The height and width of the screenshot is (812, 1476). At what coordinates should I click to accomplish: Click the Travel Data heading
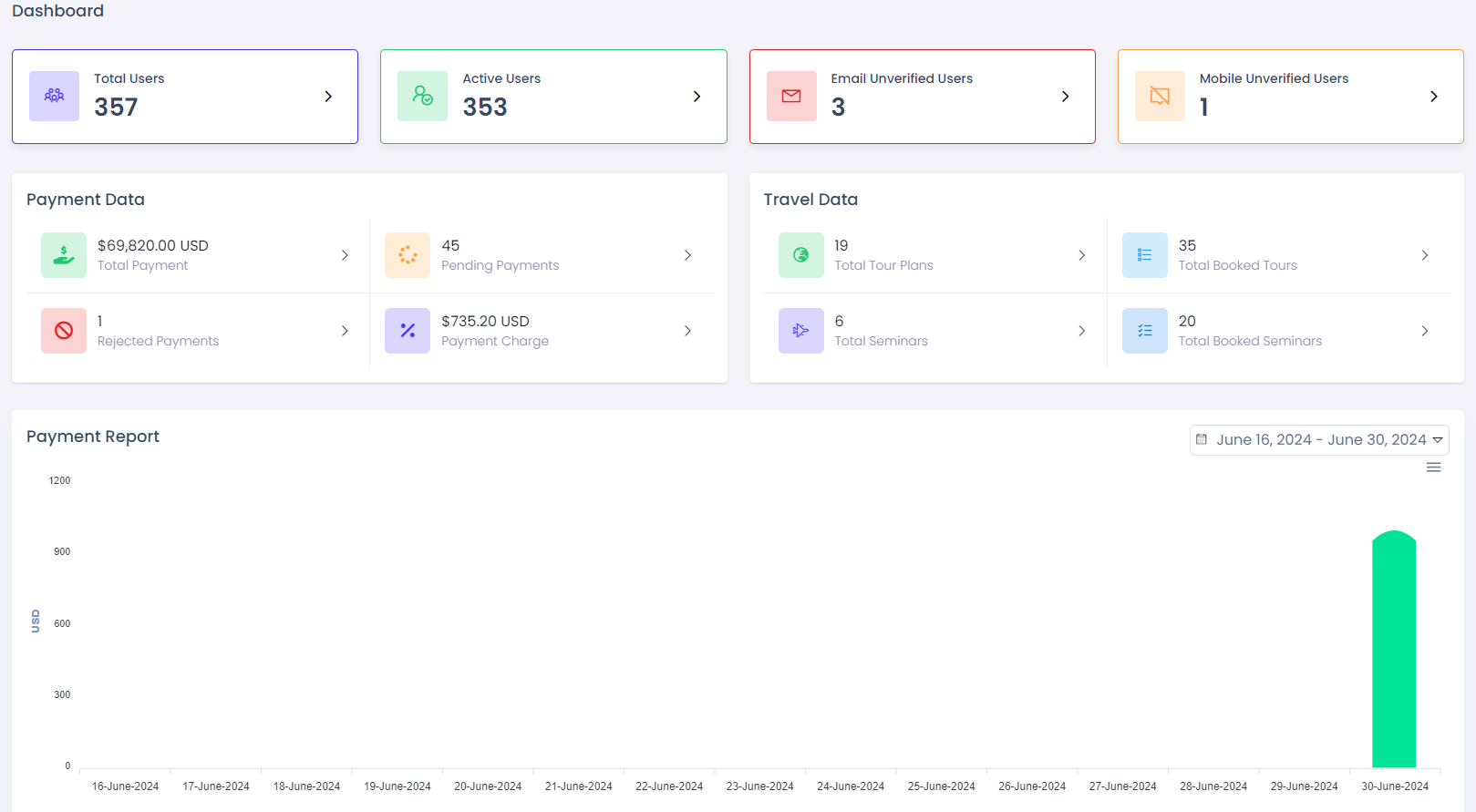(x=810, y=200)
